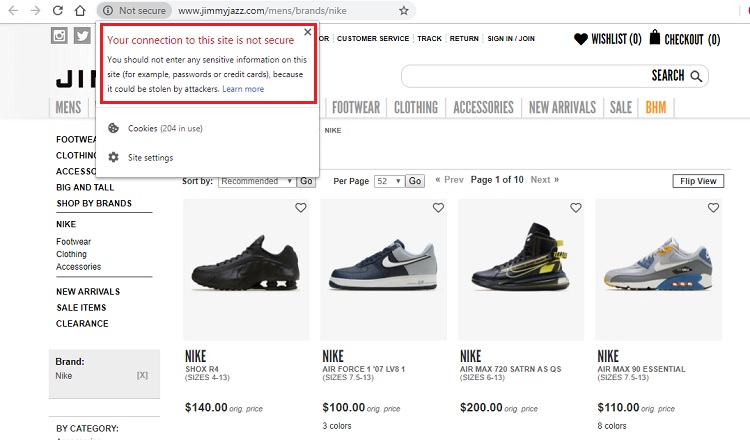The height and width of the screenshot is (440, 750).
Task: Favorite the Nike Shox R4 heart
Action: tap(300, 208)
